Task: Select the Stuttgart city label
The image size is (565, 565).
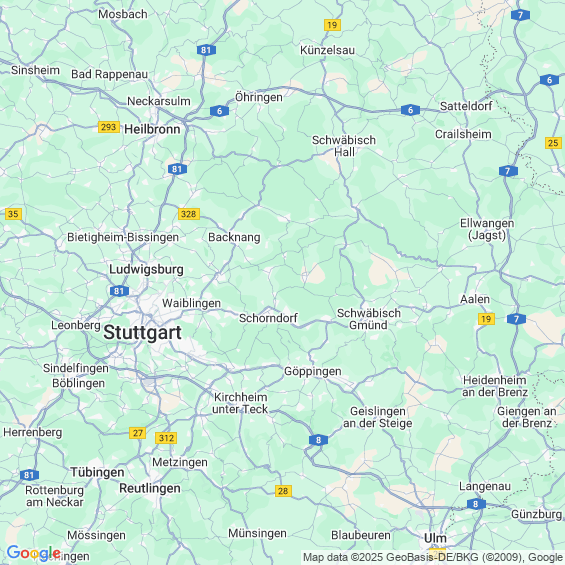Action: 142,332
